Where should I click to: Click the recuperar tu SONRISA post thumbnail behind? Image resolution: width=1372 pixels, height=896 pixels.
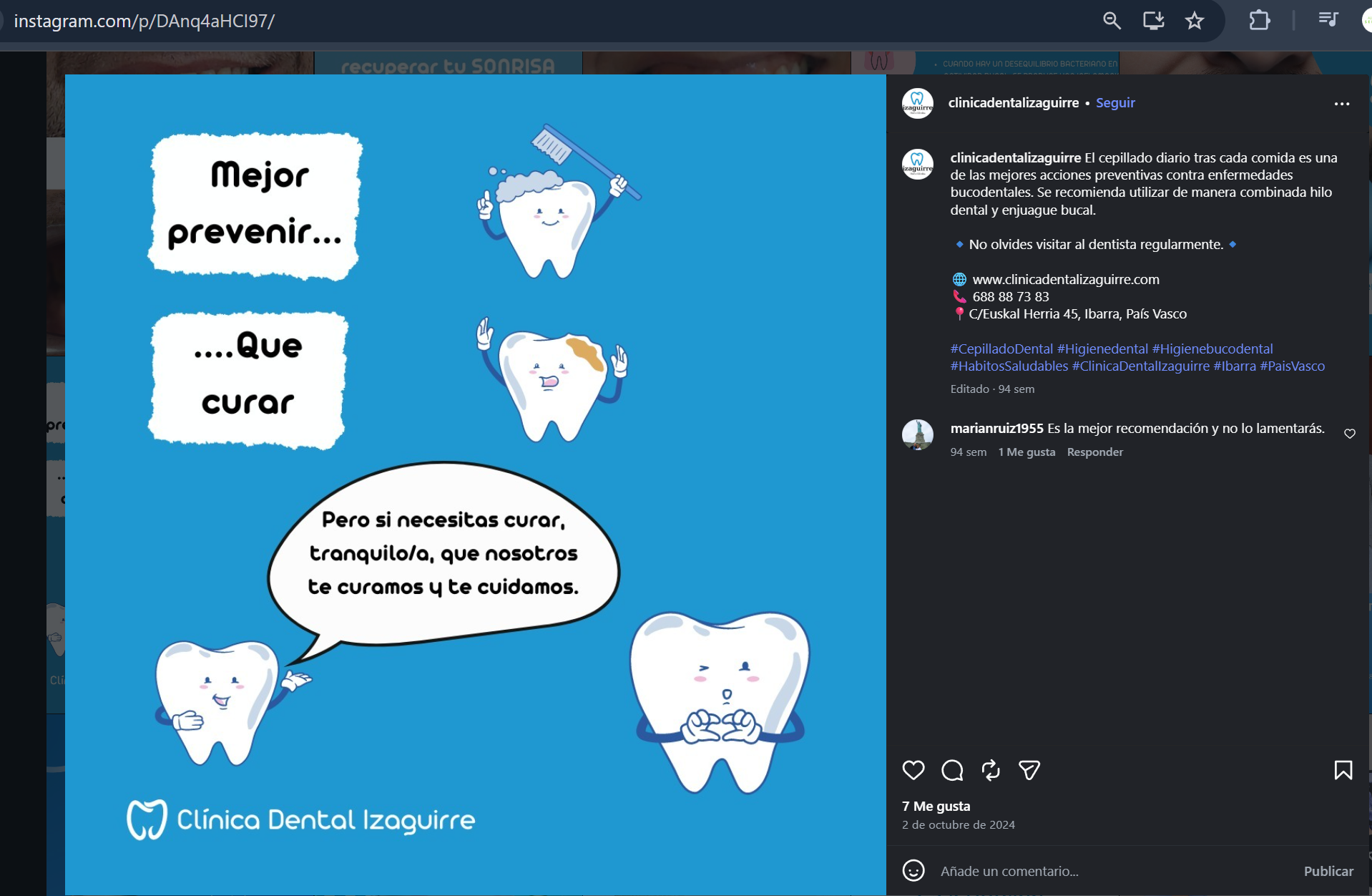tap(449, 63)
